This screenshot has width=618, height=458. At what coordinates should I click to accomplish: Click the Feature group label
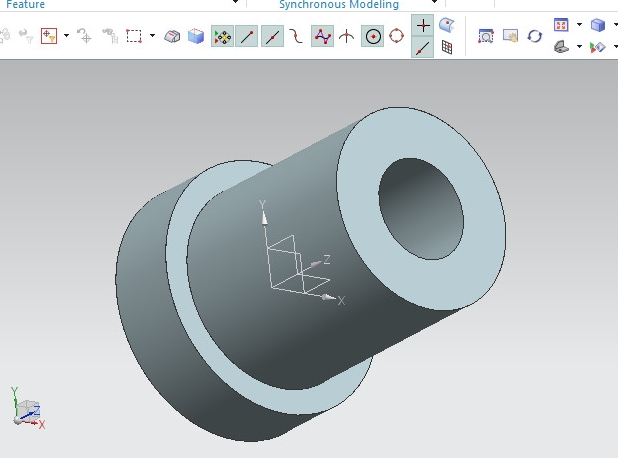pos(26,4)
